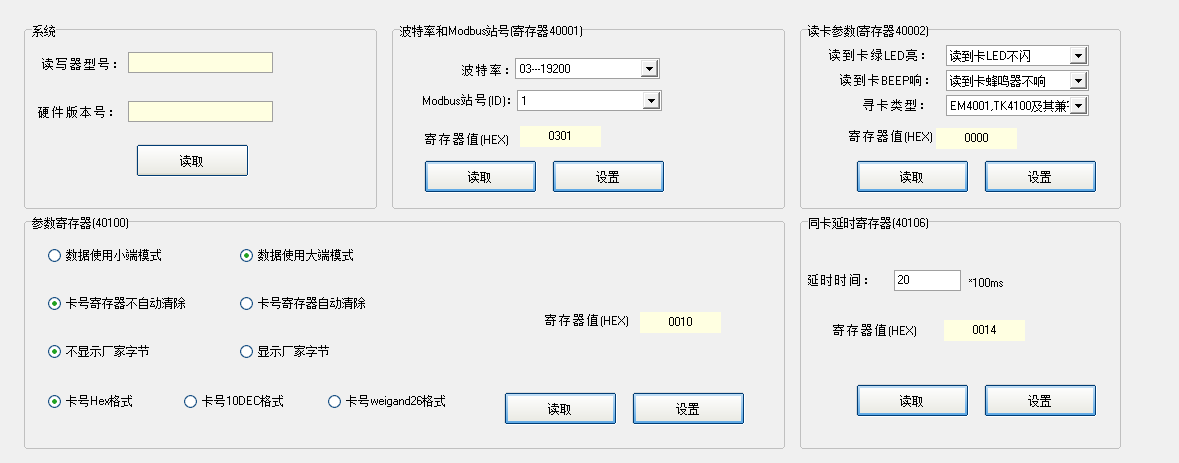Click 设置 button in 读卡参数 group
This screenshot has width=1179, height=463.
tap(1039, 176)
